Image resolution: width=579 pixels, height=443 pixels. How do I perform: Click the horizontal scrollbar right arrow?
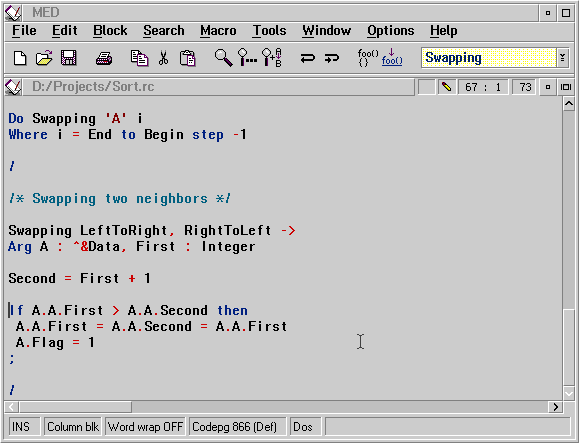[555, 407]
